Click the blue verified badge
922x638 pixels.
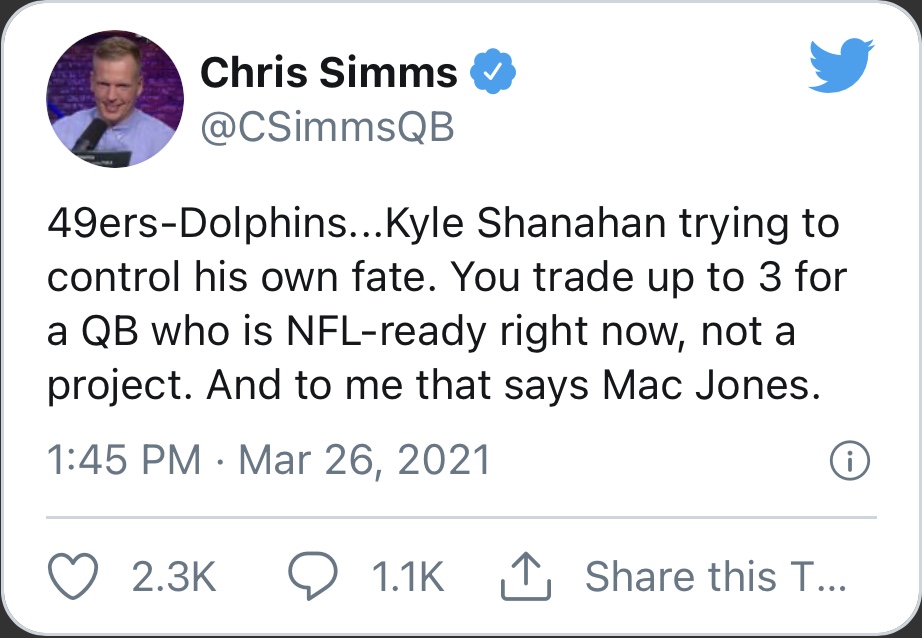[x=492, y=74]
